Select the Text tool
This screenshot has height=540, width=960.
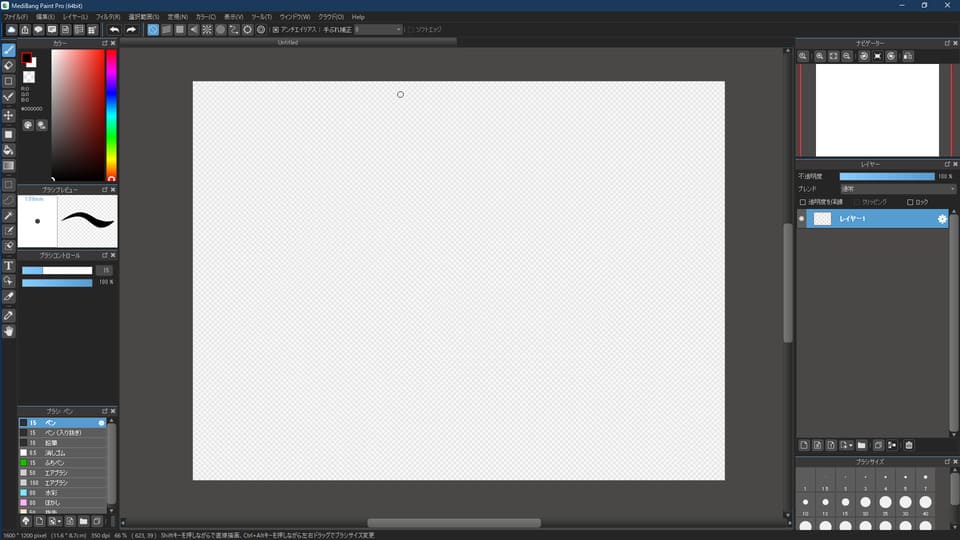(x=9, y=265)
